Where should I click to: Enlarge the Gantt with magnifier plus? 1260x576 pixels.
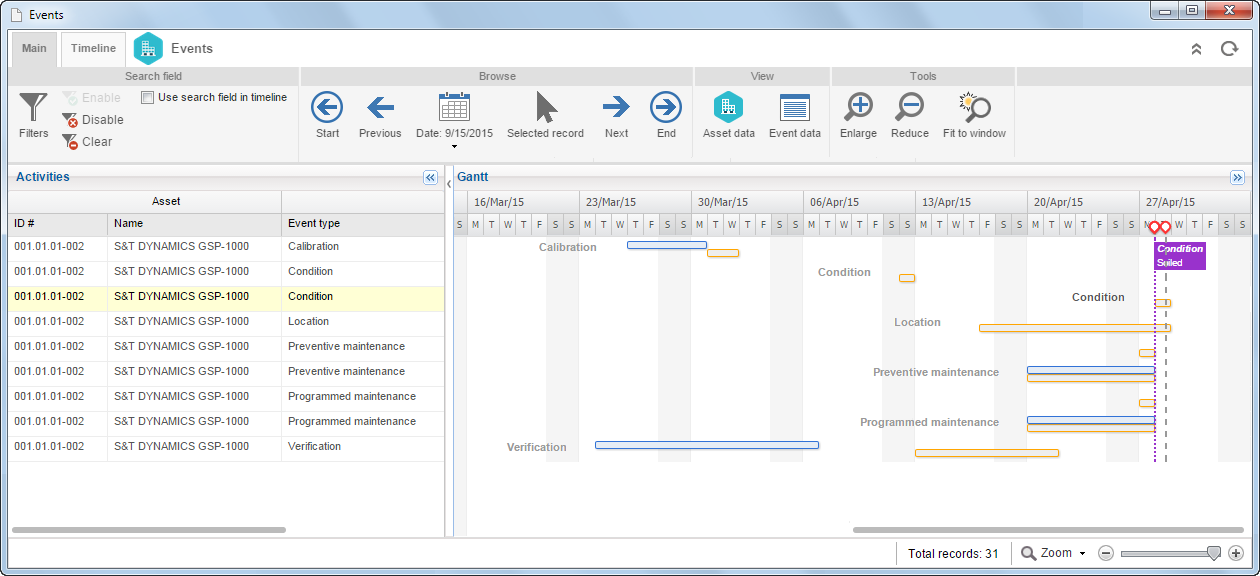click(858, 115)
